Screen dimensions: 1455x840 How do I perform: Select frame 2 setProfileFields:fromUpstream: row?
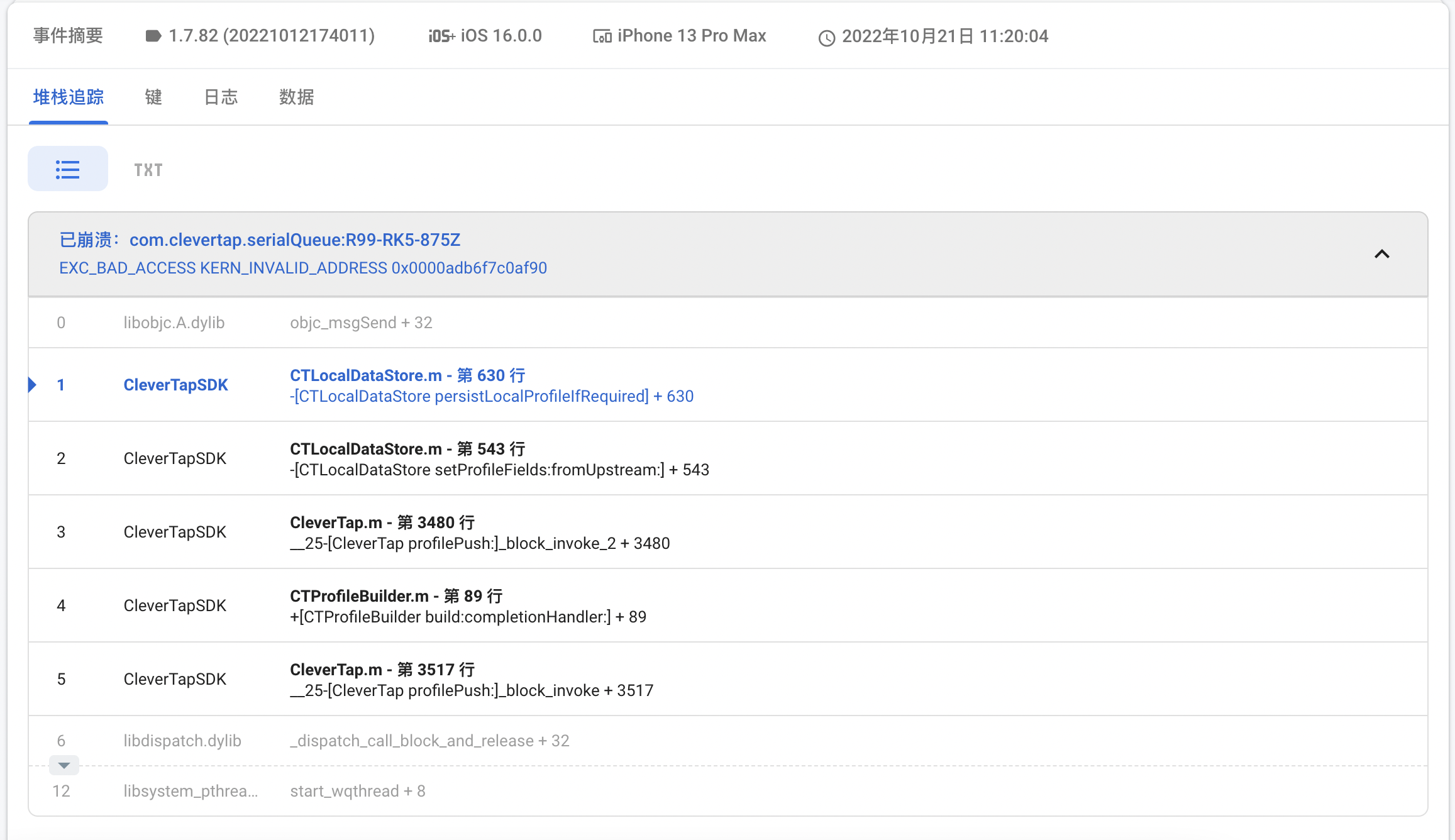[x=499, y=469]
